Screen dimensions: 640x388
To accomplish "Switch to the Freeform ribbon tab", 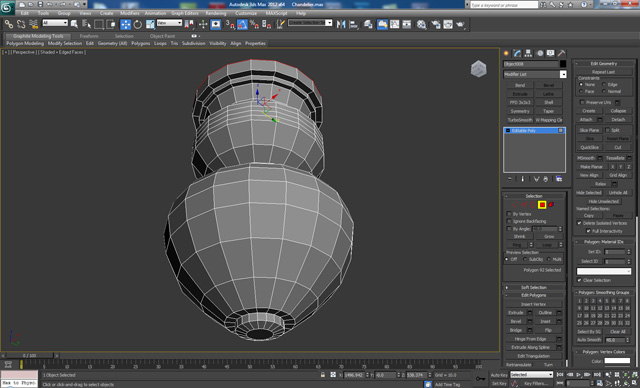I will tap(89, 36).
